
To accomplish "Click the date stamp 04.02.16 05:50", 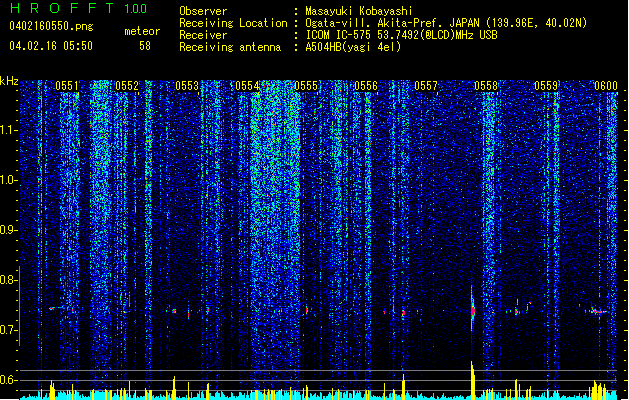I will (51, 46).
